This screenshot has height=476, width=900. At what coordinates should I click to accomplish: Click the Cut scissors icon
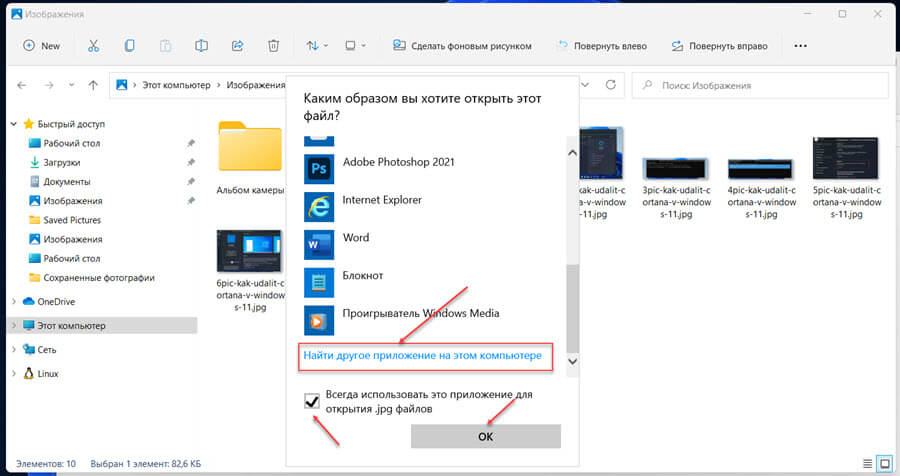coord(94,46)
